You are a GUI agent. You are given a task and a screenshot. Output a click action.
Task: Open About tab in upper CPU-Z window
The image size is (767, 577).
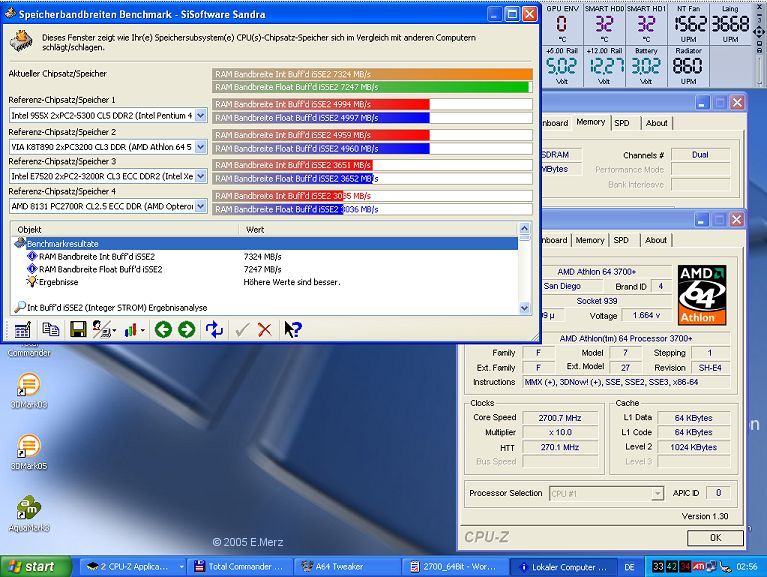click(x=656, y=123)
